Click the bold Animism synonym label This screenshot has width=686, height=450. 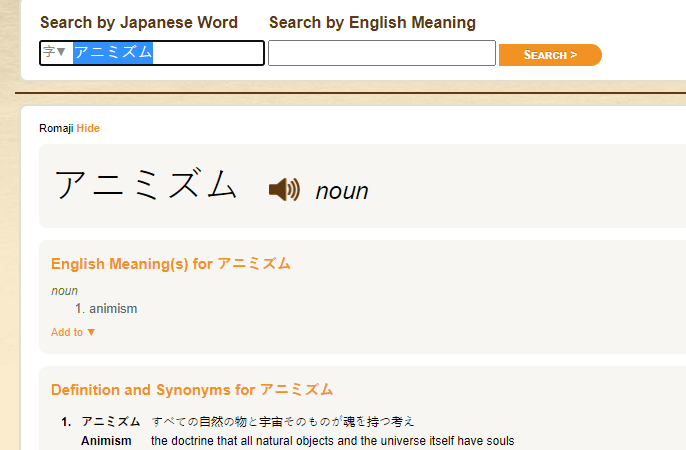tap(106, 441)
